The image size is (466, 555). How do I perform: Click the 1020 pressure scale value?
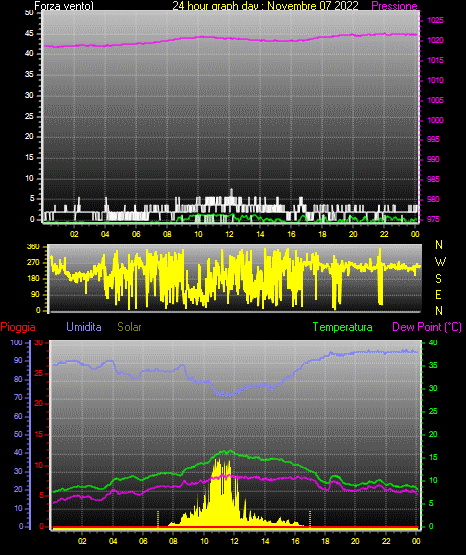pyautogui.click(x=435, y=40)
